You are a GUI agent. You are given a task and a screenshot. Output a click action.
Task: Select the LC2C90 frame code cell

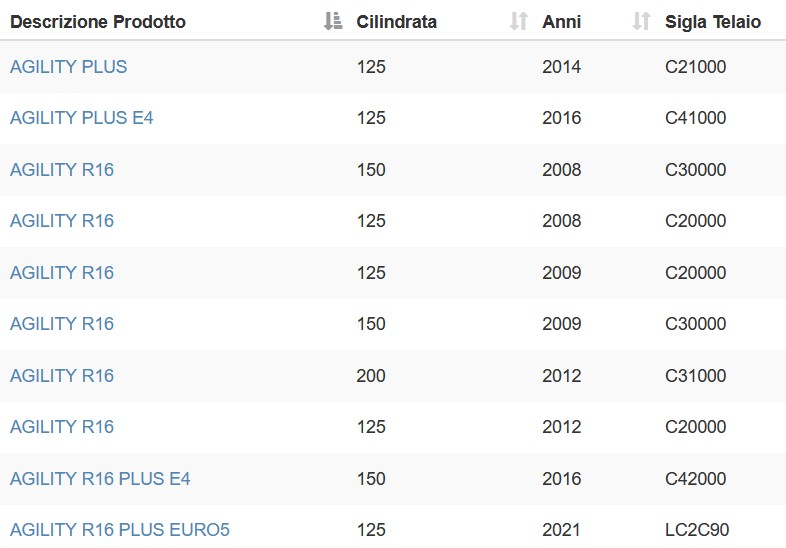tap(697, 530)
